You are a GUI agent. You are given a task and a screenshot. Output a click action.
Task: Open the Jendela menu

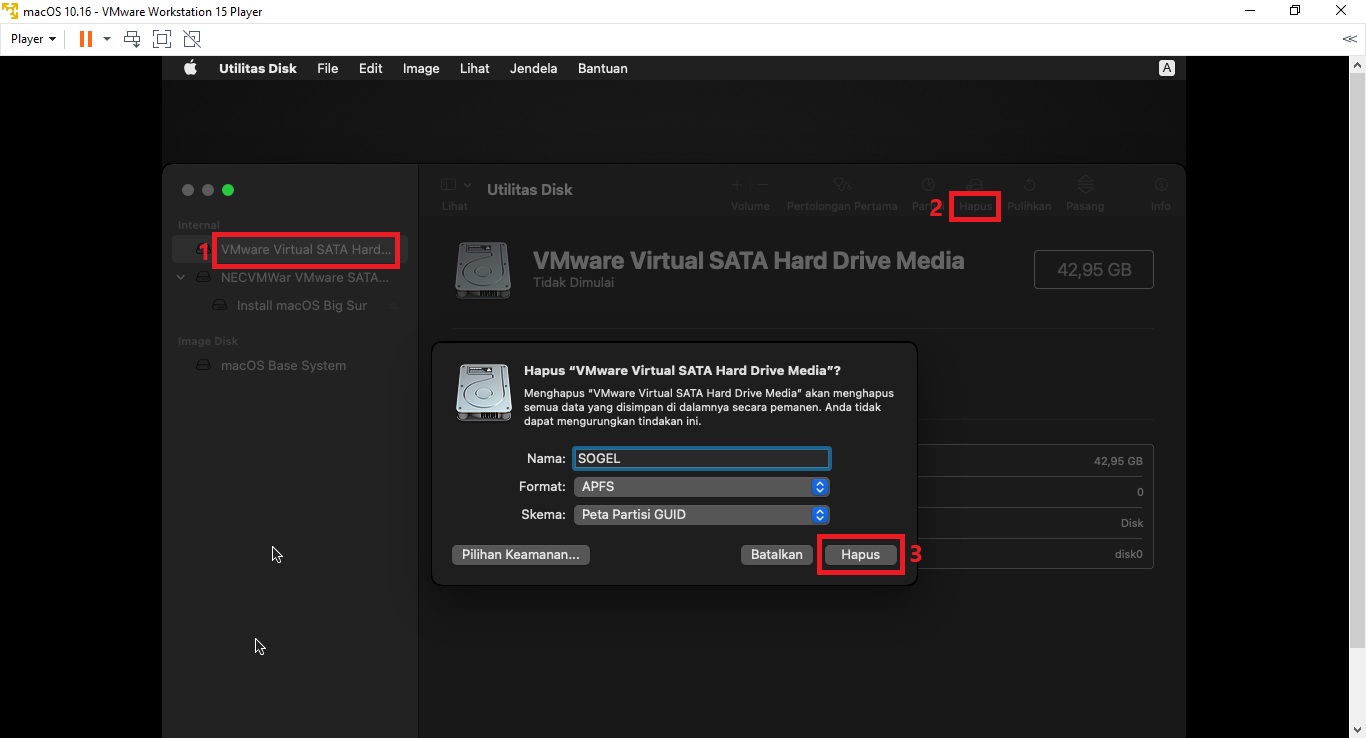(x=534, y=68)
